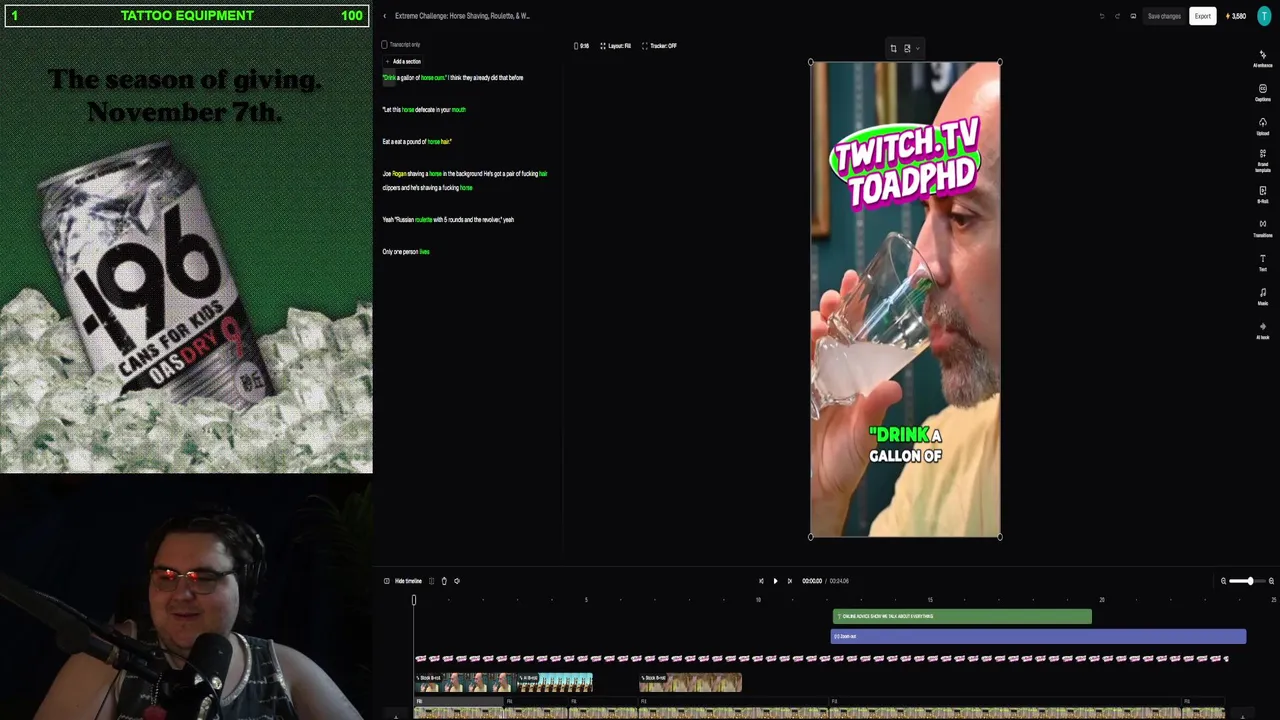The width and height of the screenshot is (1280, 720).
Task: Adjust the timeline zoom slider
Action: tap(1247, 581)
